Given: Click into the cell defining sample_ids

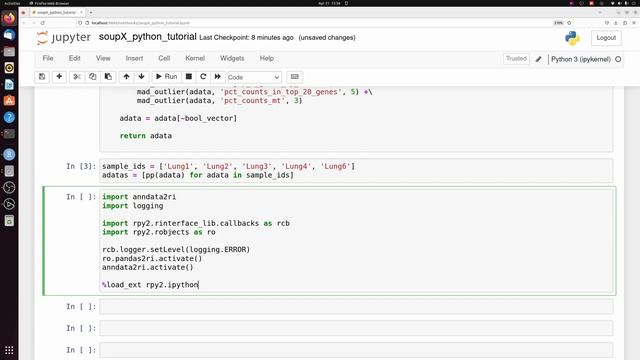Looking at the screenshot, I should 356,171.
